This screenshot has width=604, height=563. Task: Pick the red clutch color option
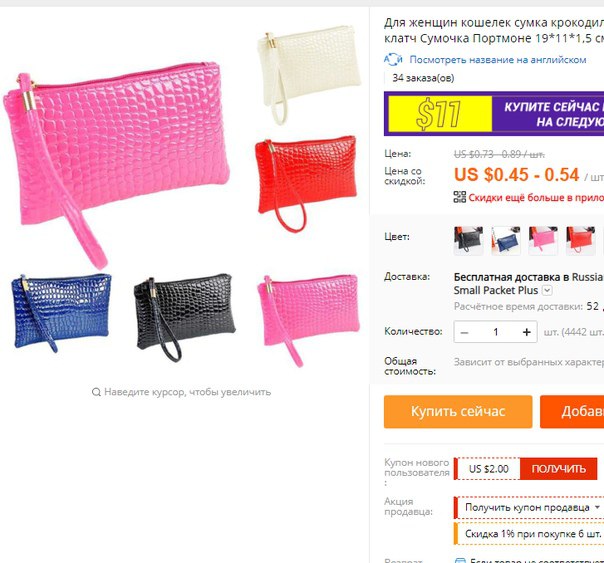pyautogui.click(x=581, y=240)
